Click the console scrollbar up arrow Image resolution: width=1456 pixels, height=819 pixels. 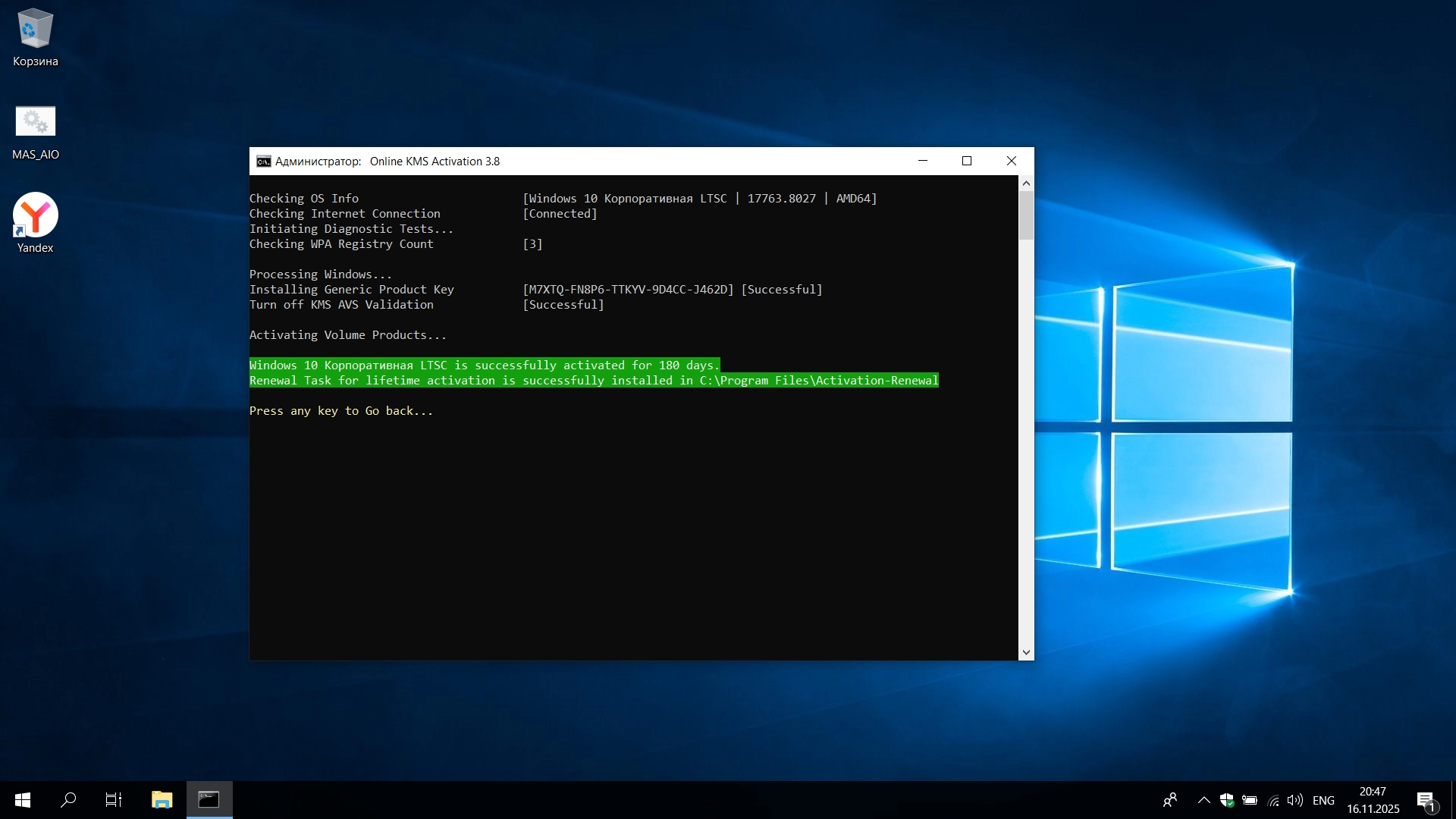click(x=1026, y=184)
